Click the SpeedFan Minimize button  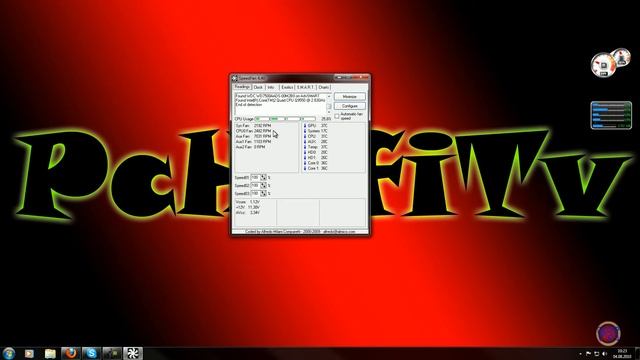tap(349, 97)
